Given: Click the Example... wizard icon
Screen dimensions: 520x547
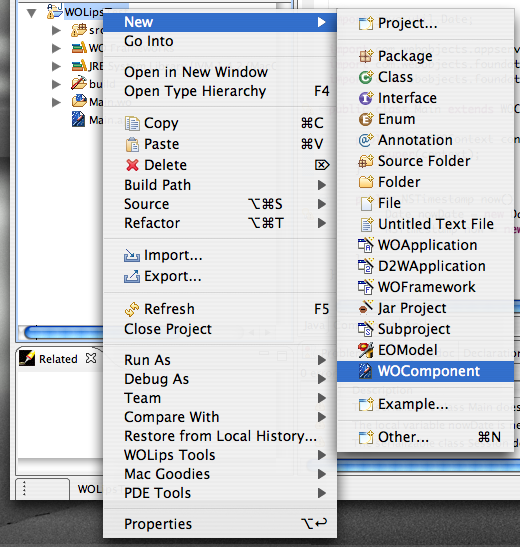Looking at the screenshot, I should pyautogui.click(x=366, y=405).
